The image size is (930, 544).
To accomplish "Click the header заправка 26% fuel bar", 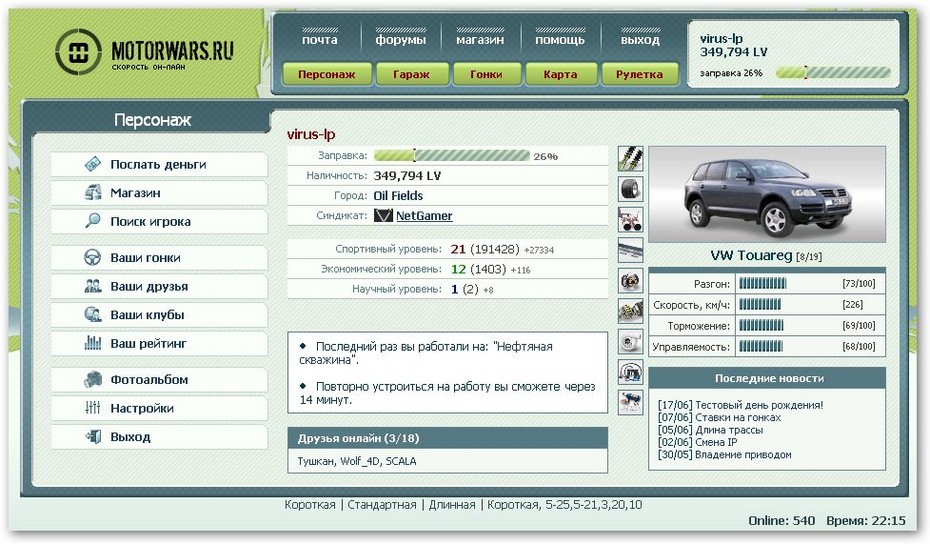I will [833, 73].
